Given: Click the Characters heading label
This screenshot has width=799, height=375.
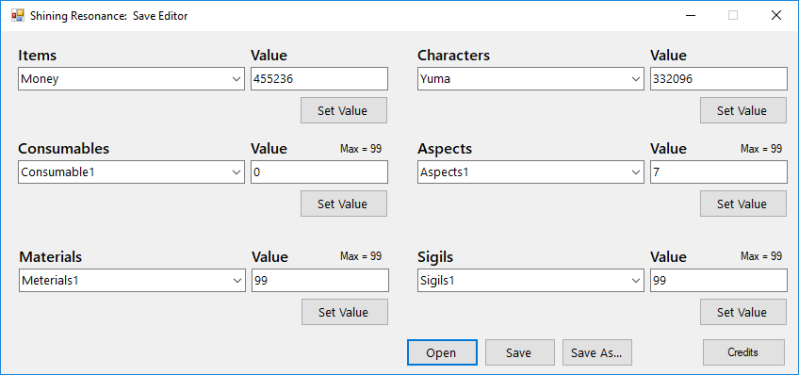Looking at the screenshot, I should (454, 55).
